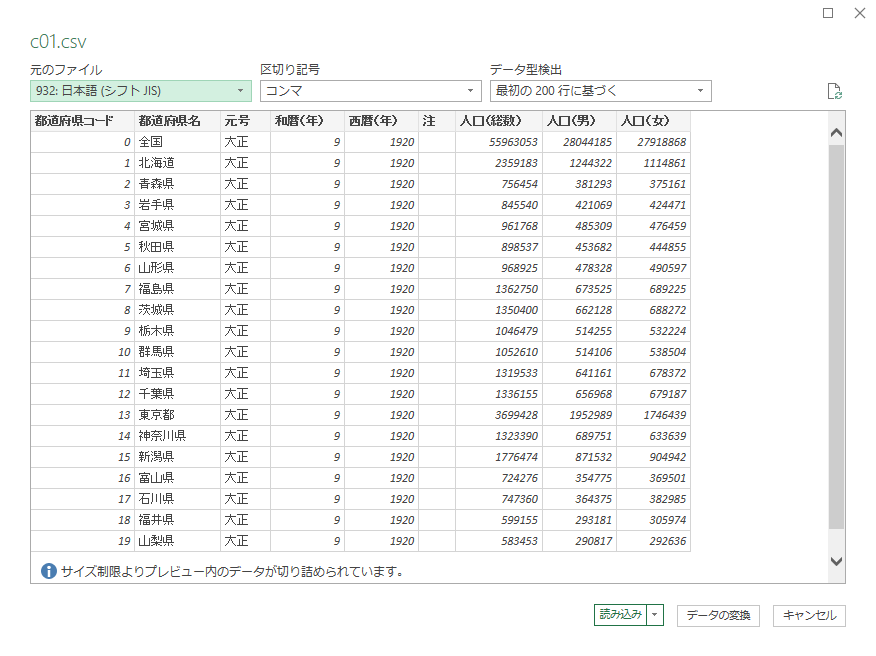This screenshot has width=876, height=656.
Task: Click the value 3699428 in 東京都 row
Action: click(498, 415)
